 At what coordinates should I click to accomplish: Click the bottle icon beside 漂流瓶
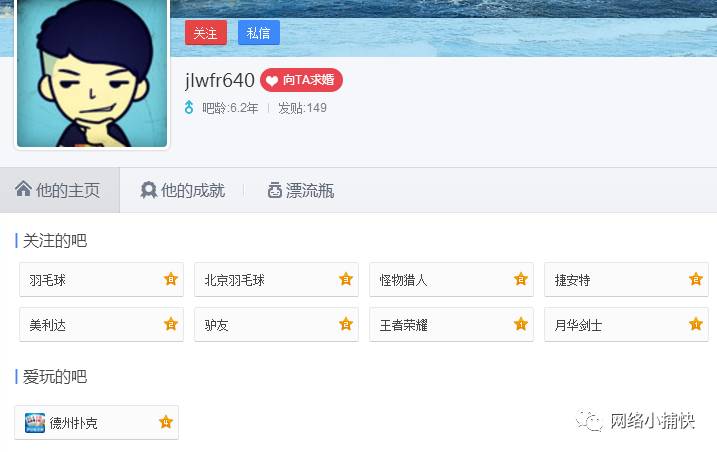275,190
